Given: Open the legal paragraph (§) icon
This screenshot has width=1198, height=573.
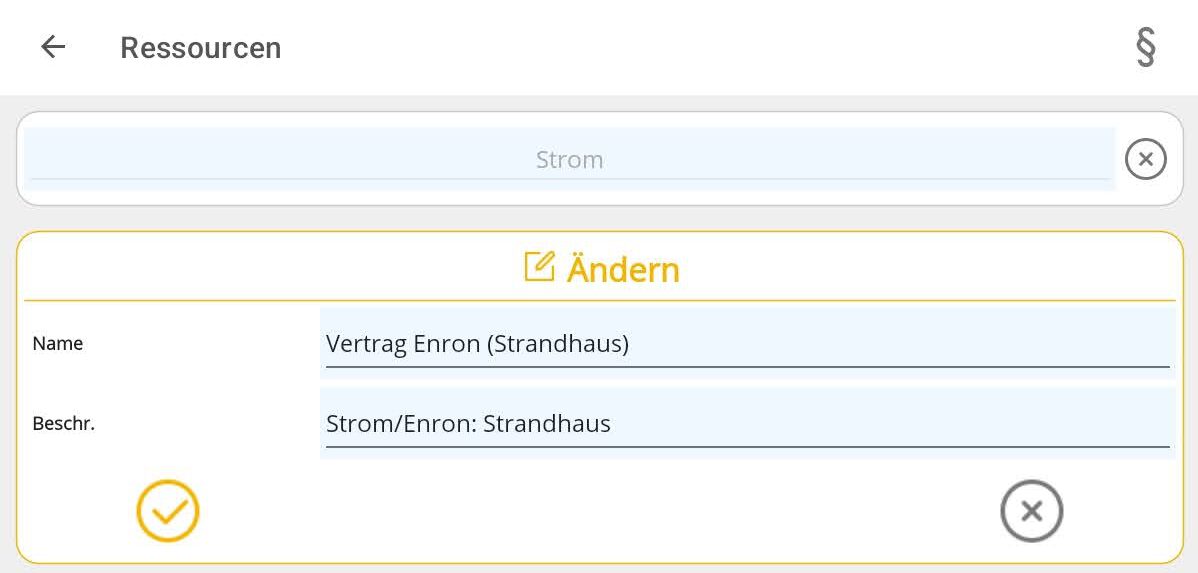Looking at the screenshot, I should click(x=1146, y=47).
